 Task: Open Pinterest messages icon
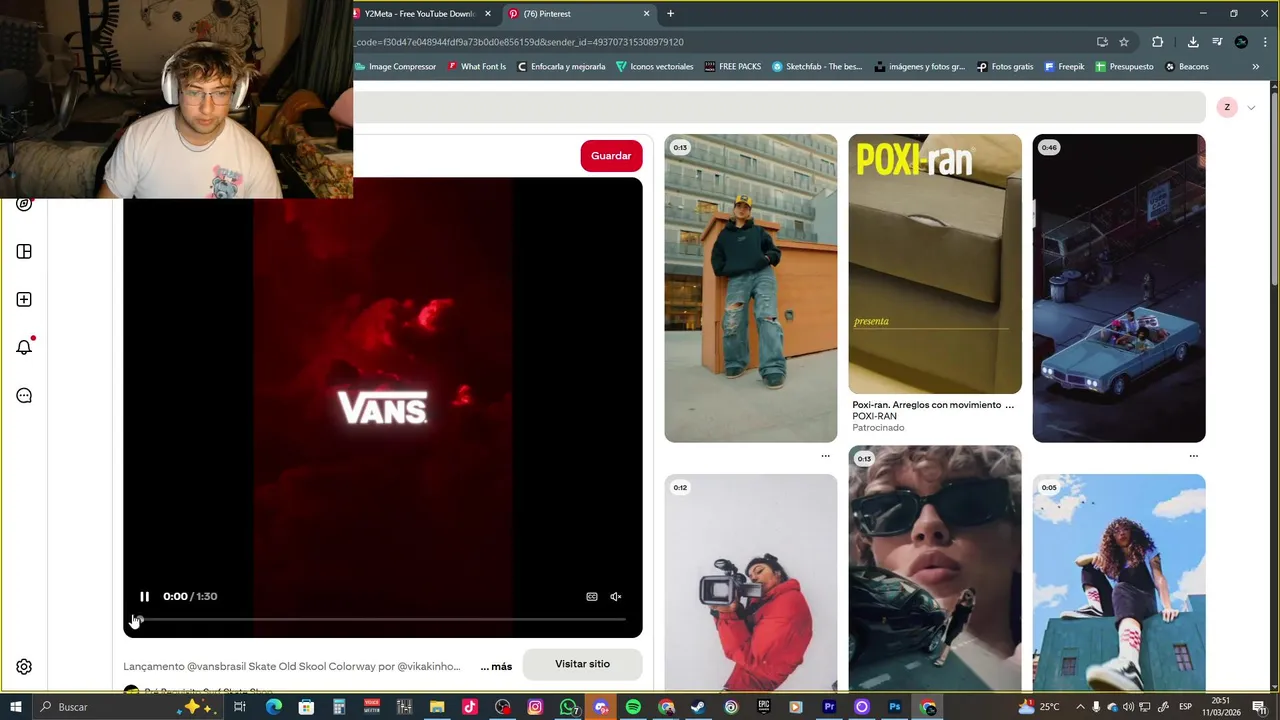tap(24, 395)
